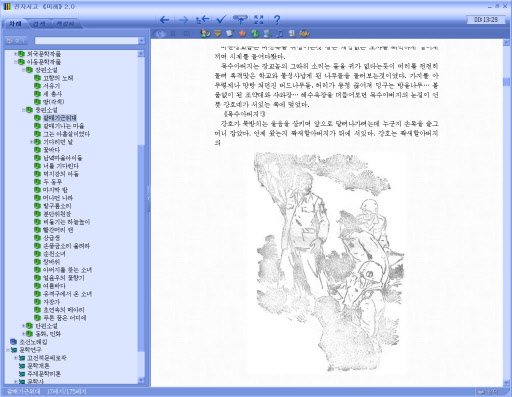Click inside the empty search input field
This screenshot has width=512, height=397.
(87, 41)
